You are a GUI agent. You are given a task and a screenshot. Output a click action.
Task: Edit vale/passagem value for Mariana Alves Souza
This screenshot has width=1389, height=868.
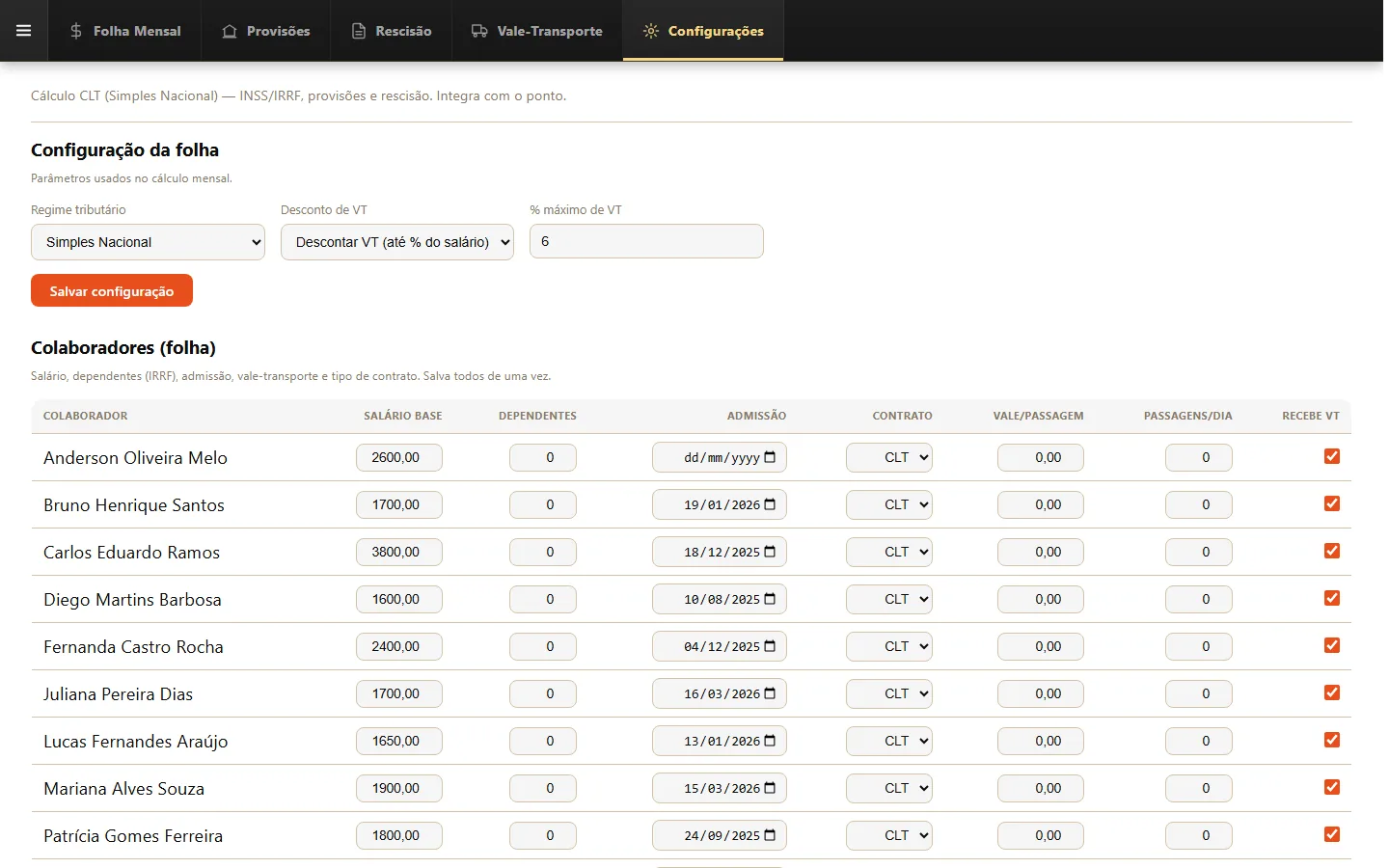[1041, 788]
